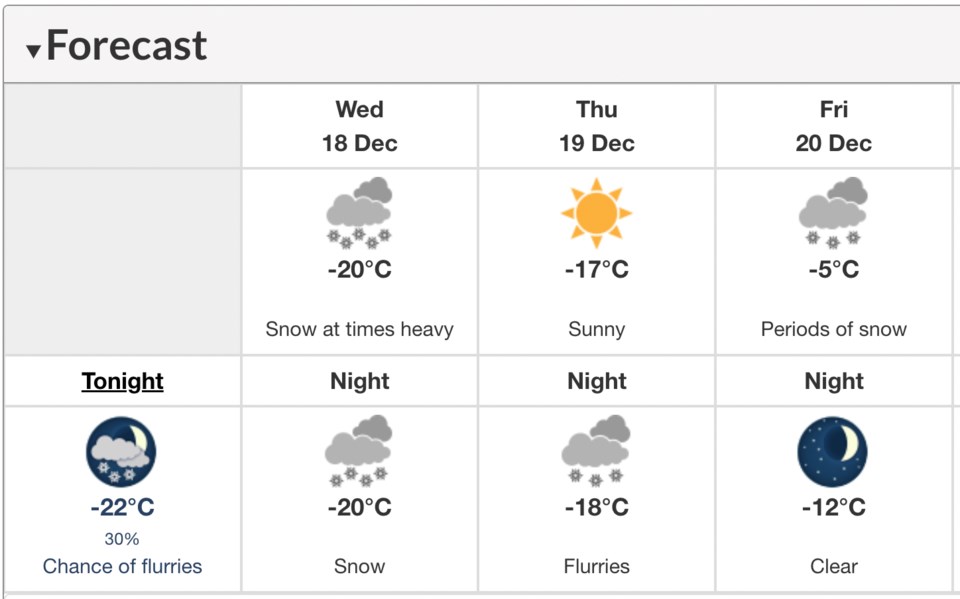Open the Tonight forecast link

[x=122, y=381]
